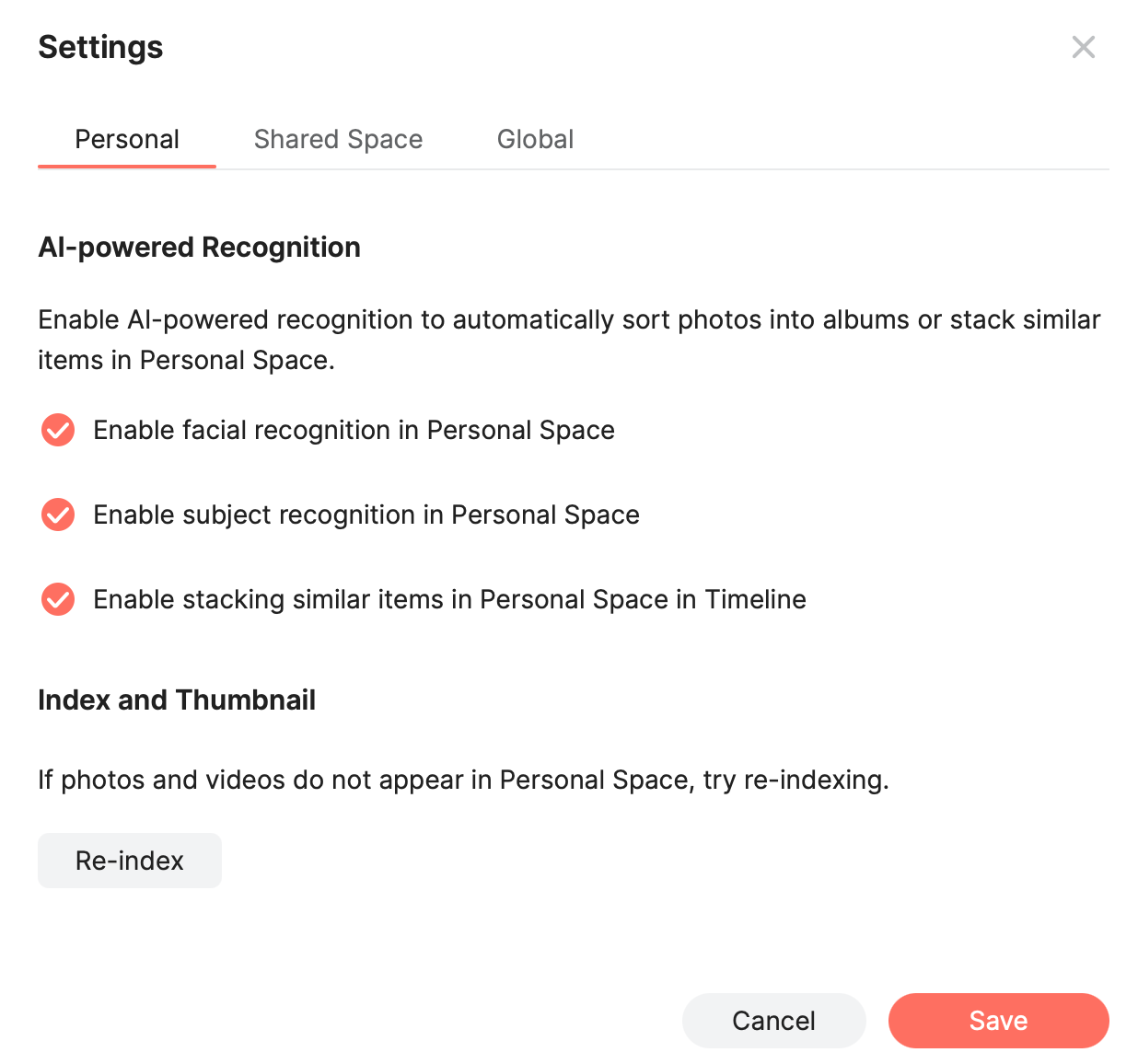Click the 'Enable facial recognition in Personal Space' label
The height and width of the screenshot is (1064, 1138).
pos(354,430)
